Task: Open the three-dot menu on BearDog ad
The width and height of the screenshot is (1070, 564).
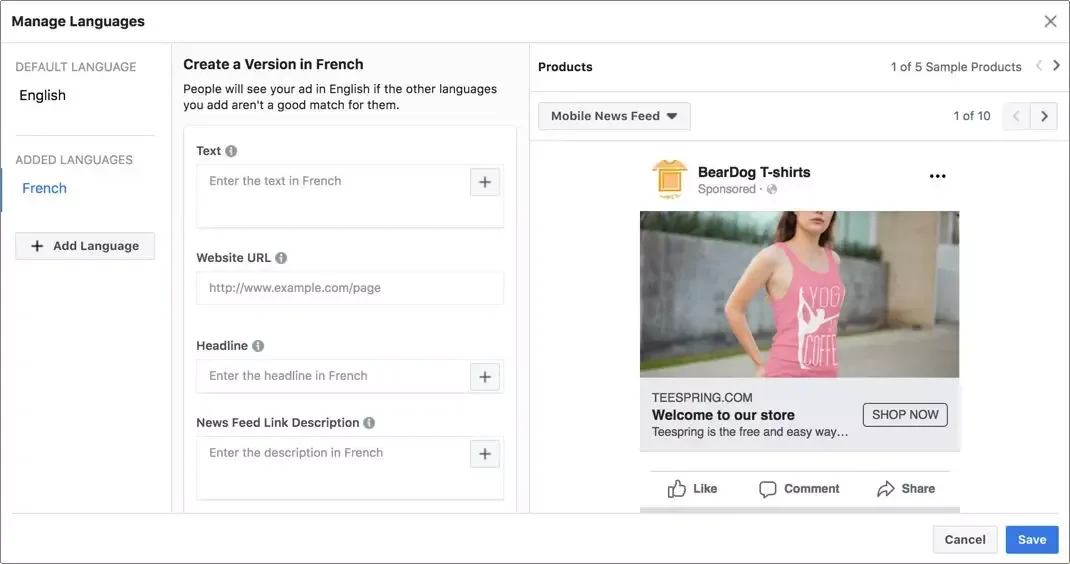Action: [x=938, y=176]
